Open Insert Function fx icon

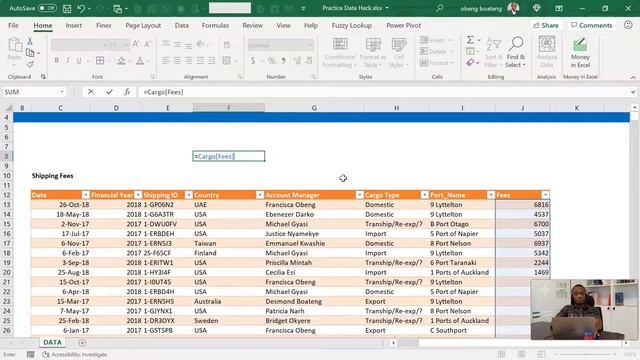pyautogui.click(x=127, y=92)
